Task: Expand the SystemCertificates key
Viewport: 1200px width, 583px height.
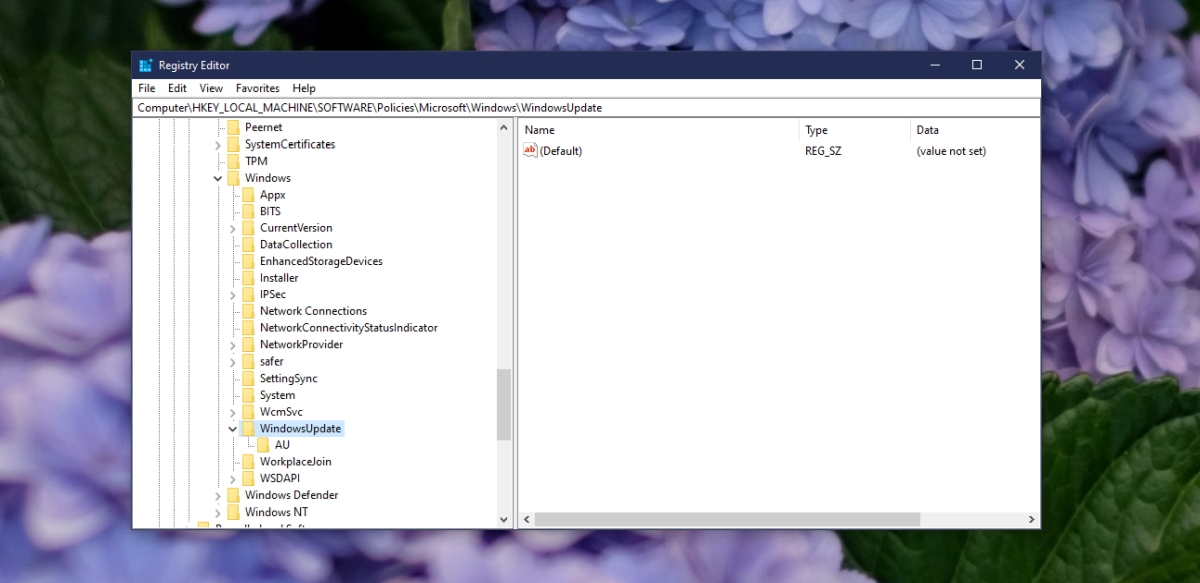Action: click(218, 144)
